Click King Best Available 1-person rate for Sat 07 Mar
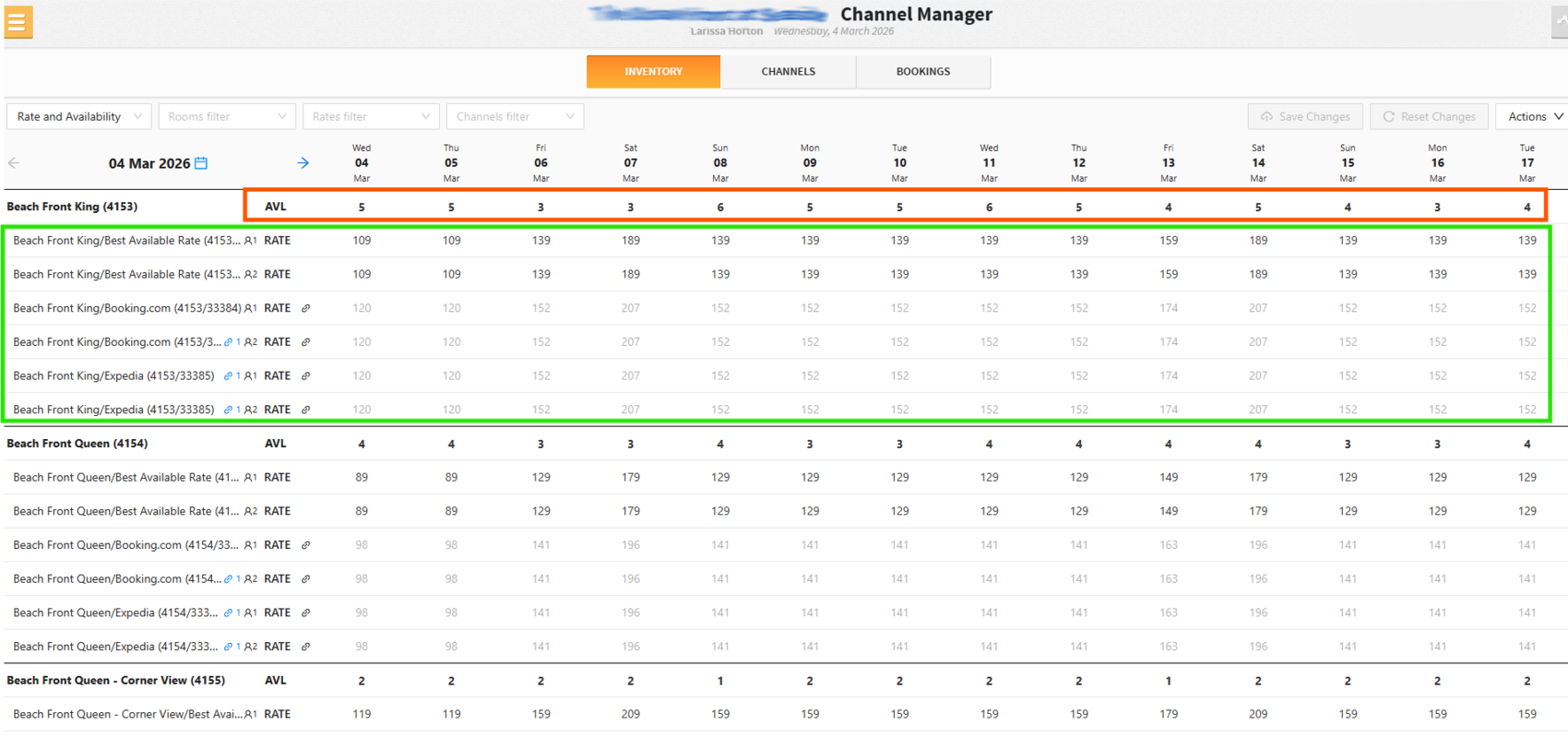The width and height of the screenshot is (1568, 737). (x=631, y=241)
